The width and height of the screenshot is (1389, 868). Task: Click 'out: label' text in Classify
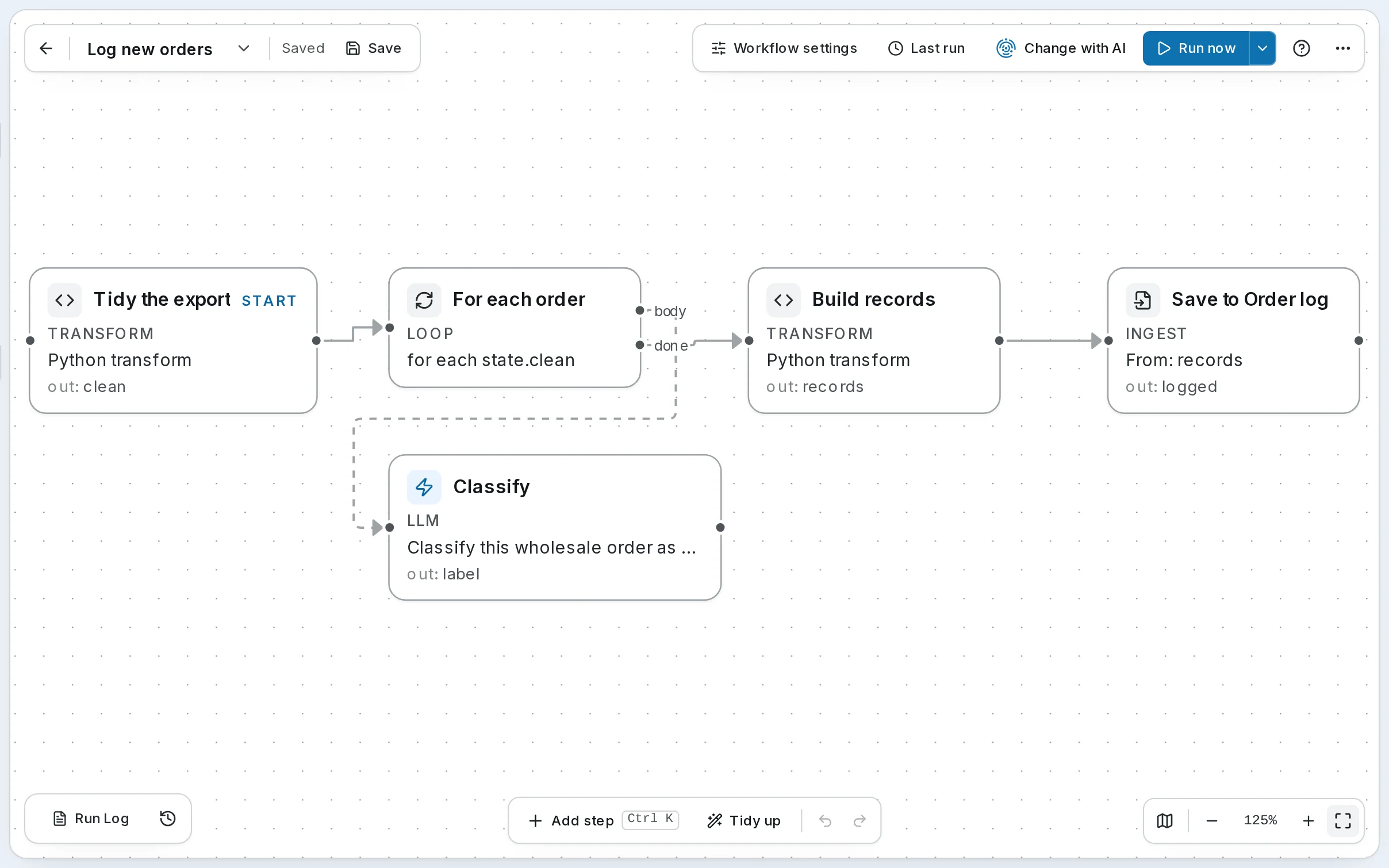click(443, 574)
